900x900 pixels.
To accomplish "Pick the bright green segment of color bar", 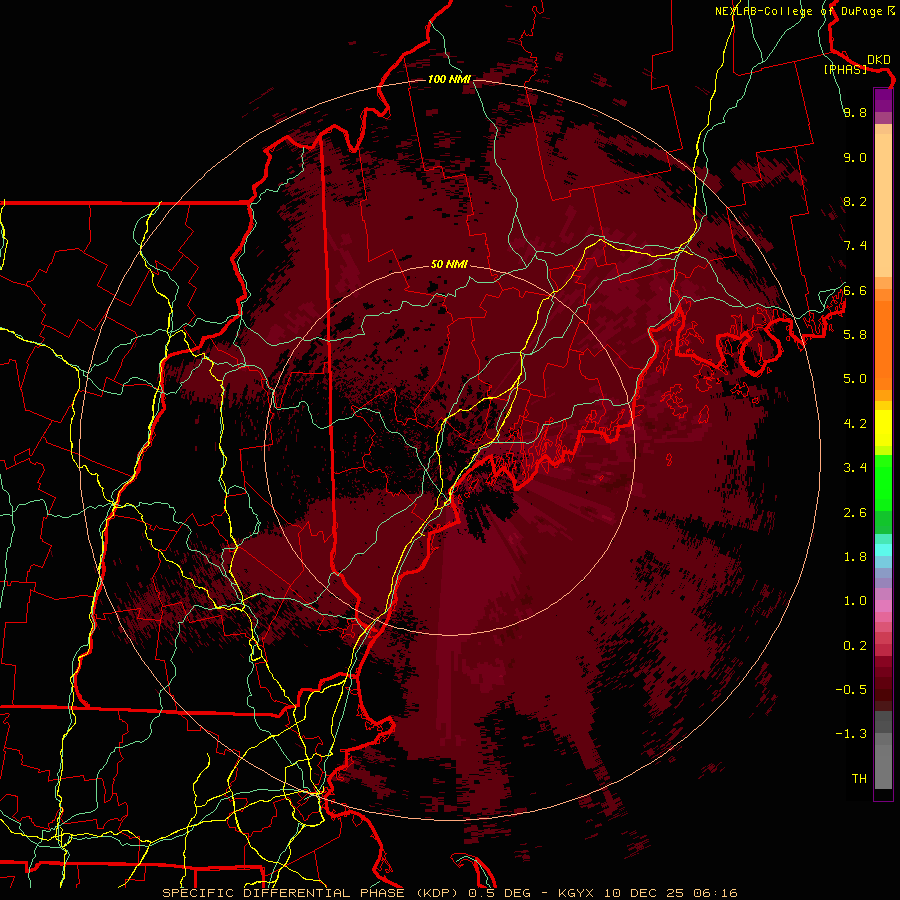I will (883, 482).
